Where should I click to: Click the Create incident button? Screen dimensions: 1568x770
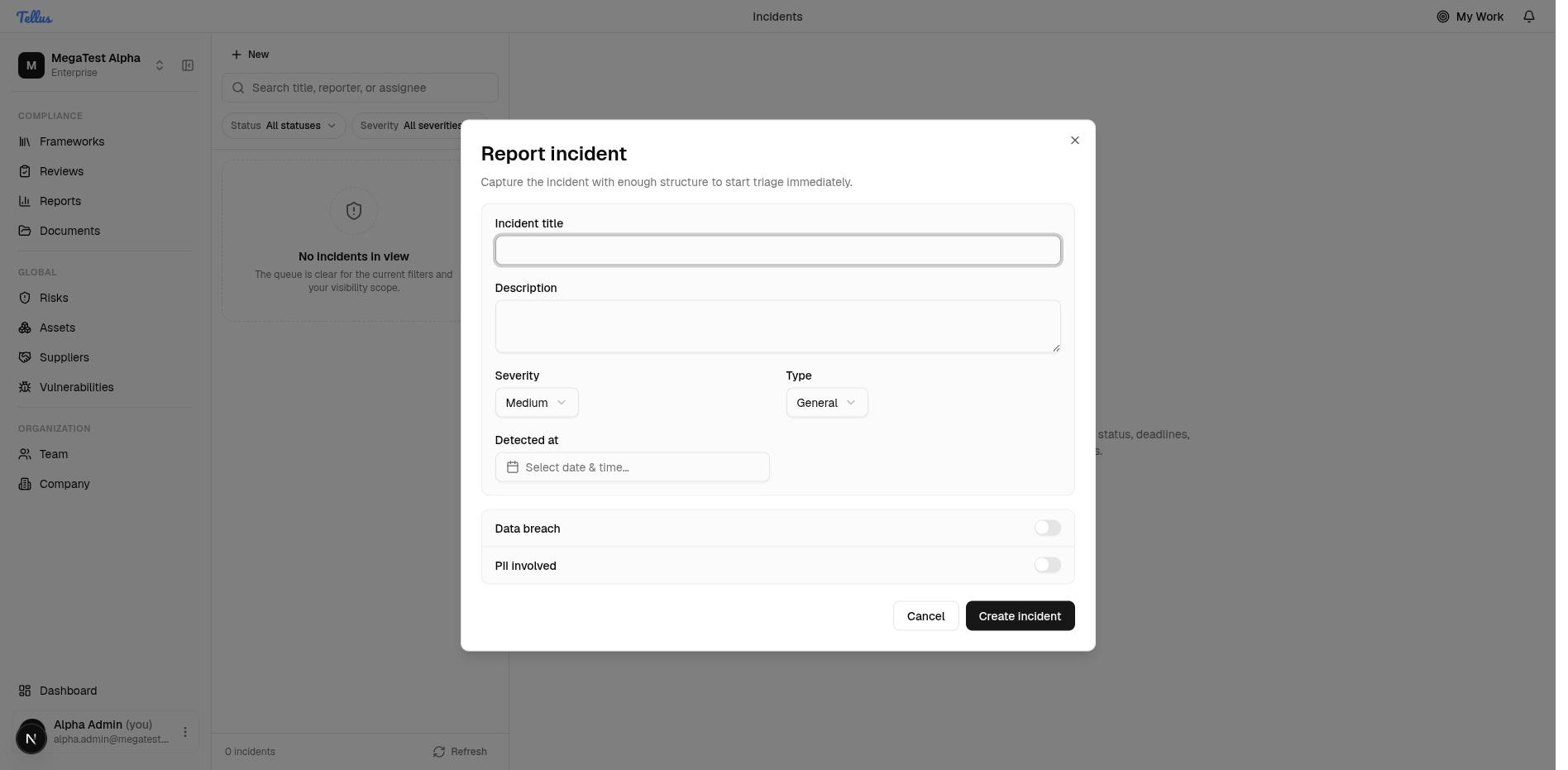1021,616
